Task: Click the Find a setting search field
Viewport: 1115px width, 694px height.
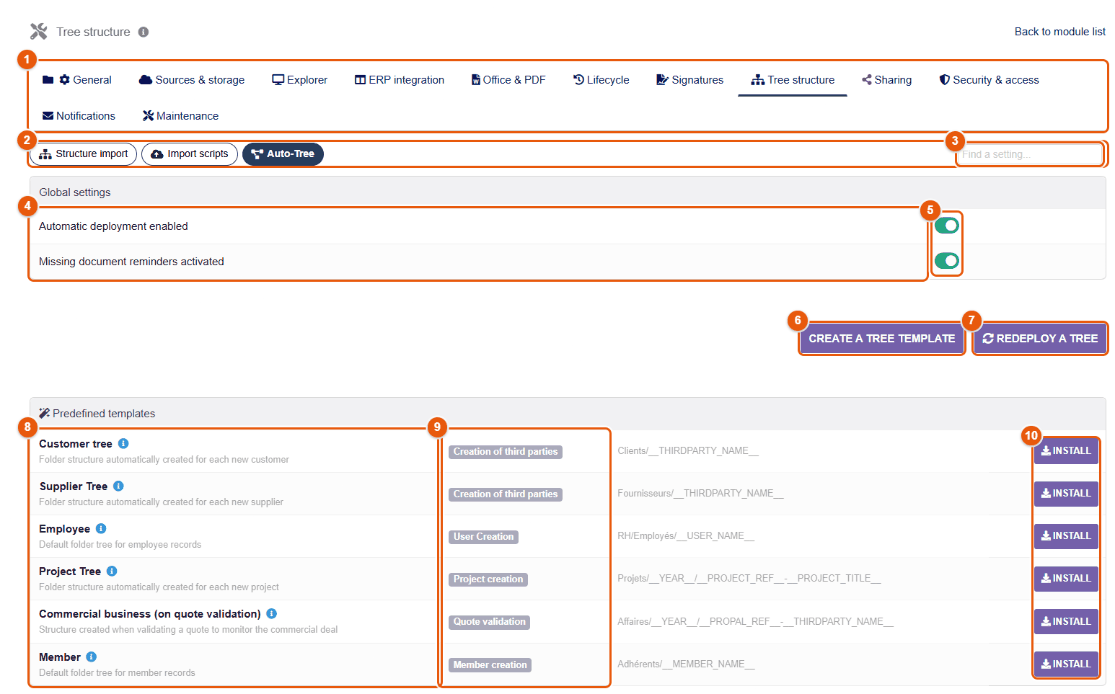Action: tap(1029, 154)
